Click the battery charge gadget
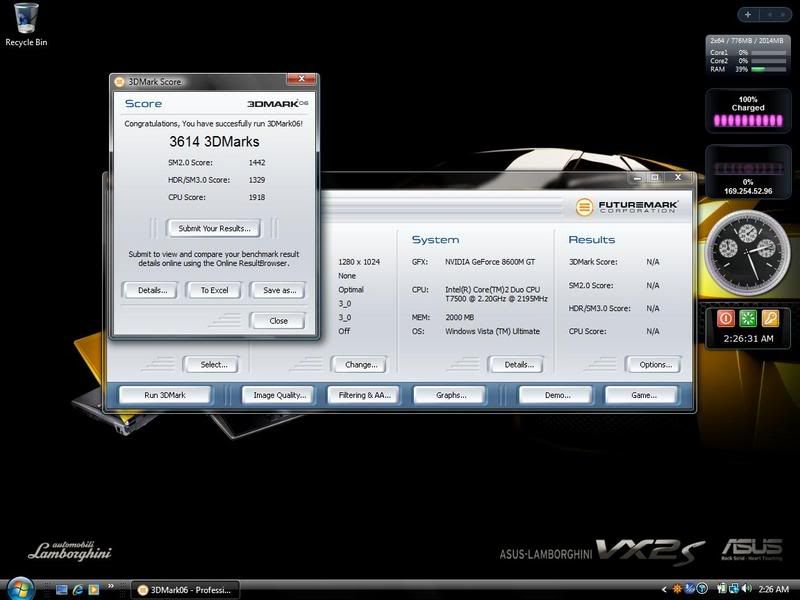Viewport: 800px width, 600px height. 748,111
